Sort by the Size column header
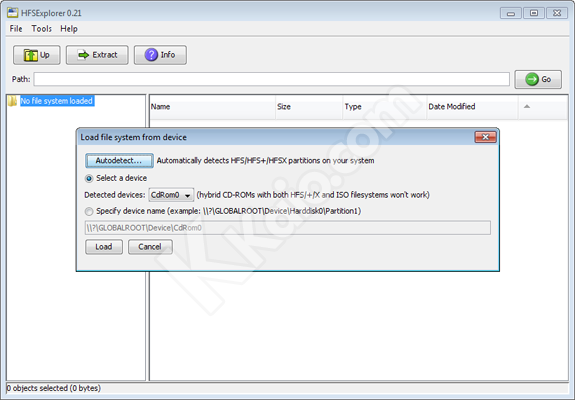 (309, 107)
